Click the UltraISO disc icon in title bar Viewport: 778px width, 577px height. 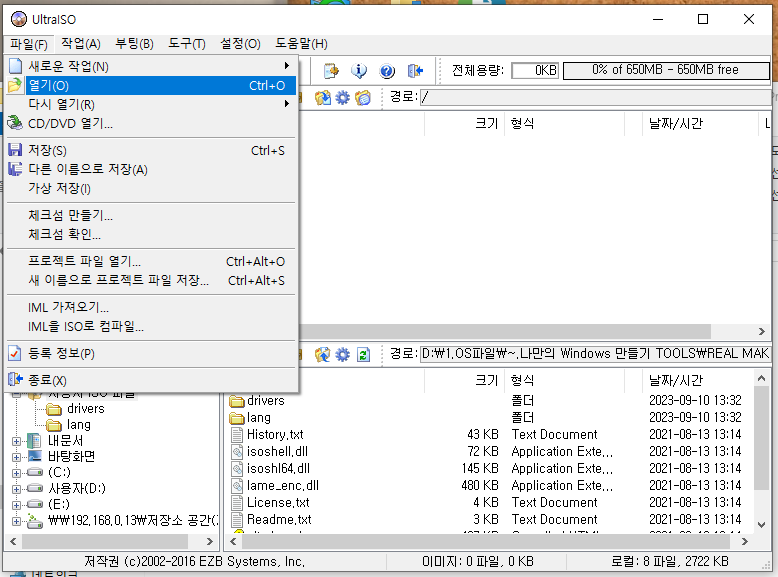[x=19, y=19]
